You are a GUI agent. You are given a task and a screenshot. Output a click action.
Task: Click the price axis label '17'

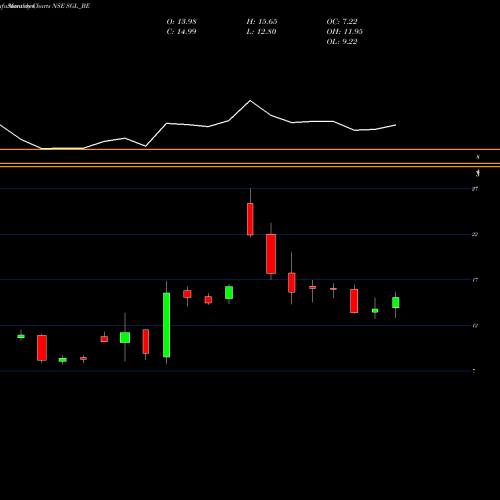(x=475, y=280)
